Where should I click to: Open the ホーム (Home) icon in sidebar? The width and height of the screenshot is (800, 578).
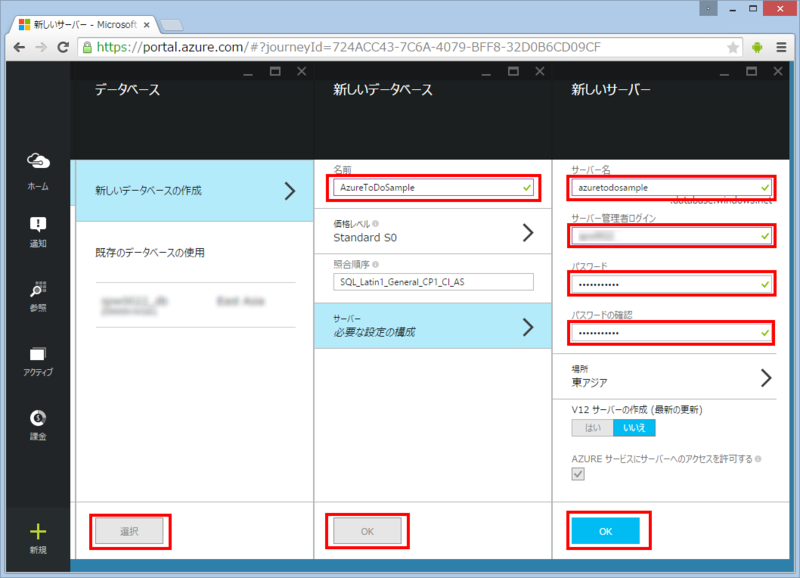click(37, 165)
